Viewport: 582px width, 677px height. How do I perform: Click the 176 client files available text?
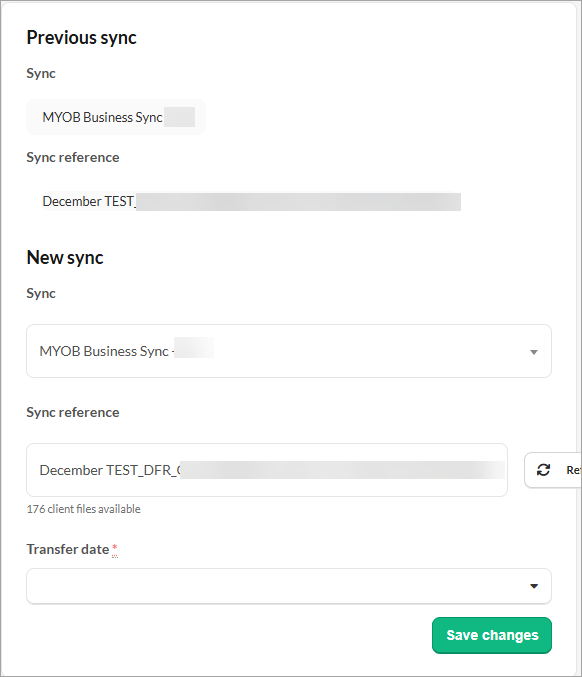click(x=83, y=509)
